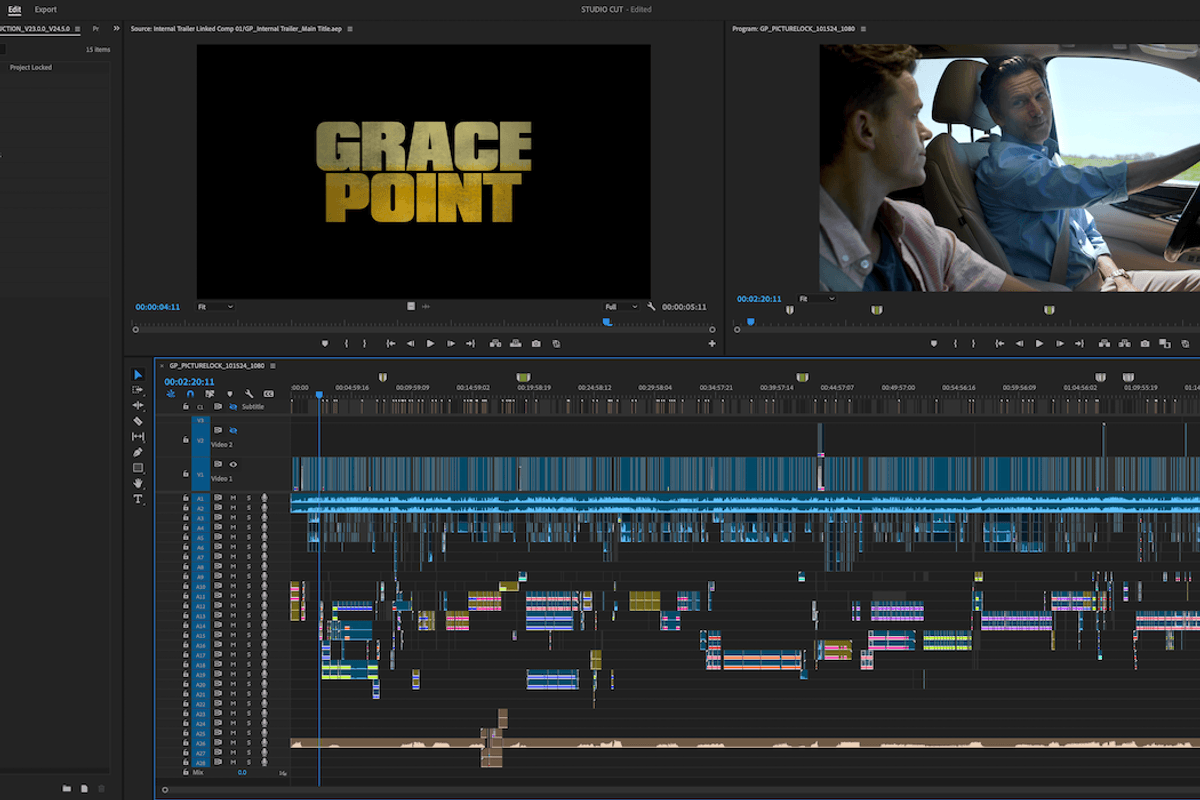Switch to Edit workspace tab

[x=14, y=9]
